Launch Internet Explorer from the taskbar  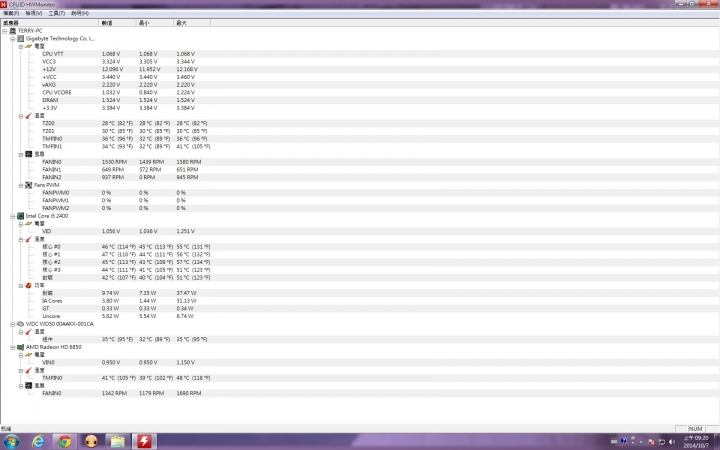coord(38,442)
